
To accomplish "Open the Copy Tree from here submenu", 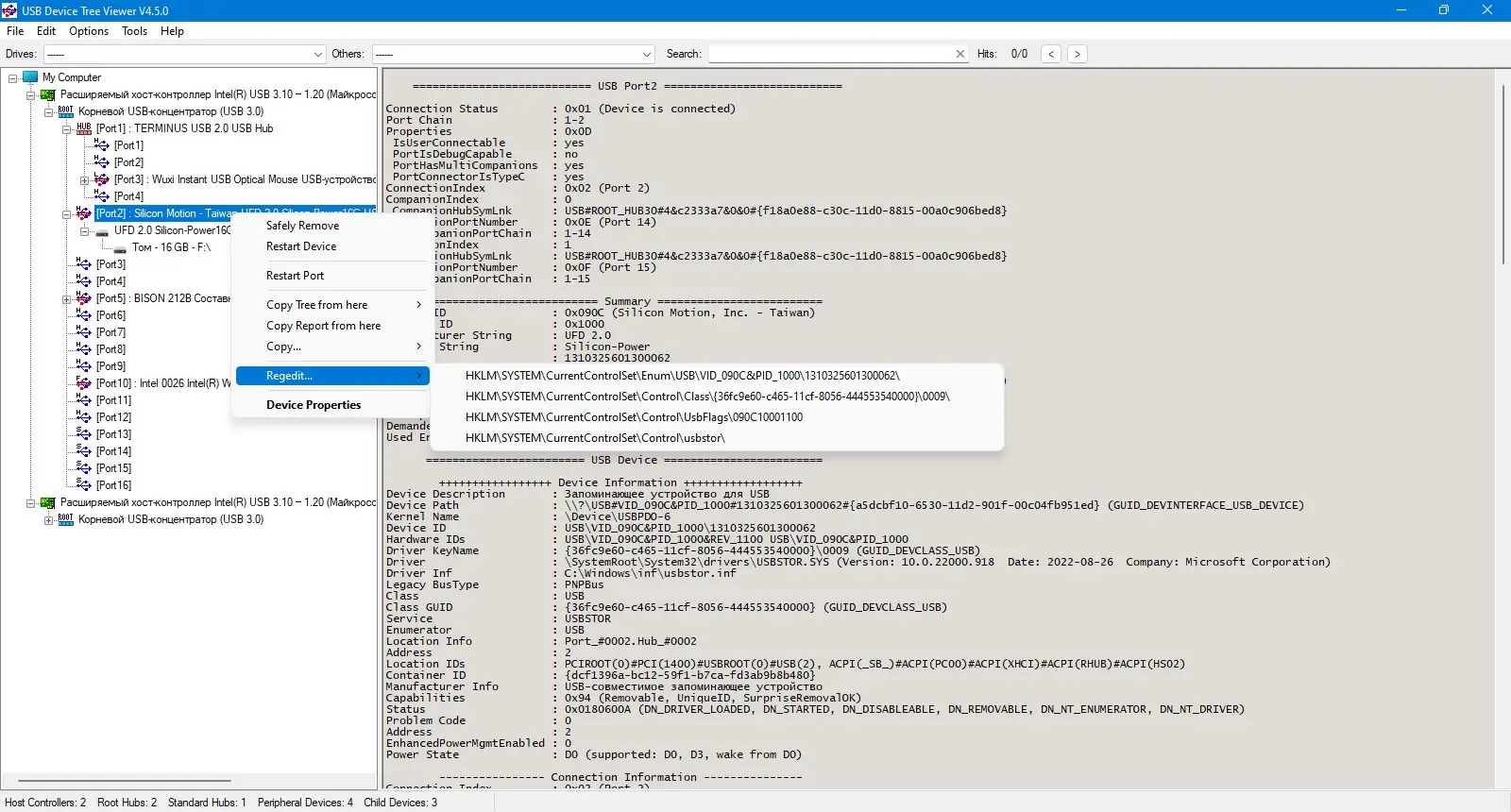I will [331, 305].
